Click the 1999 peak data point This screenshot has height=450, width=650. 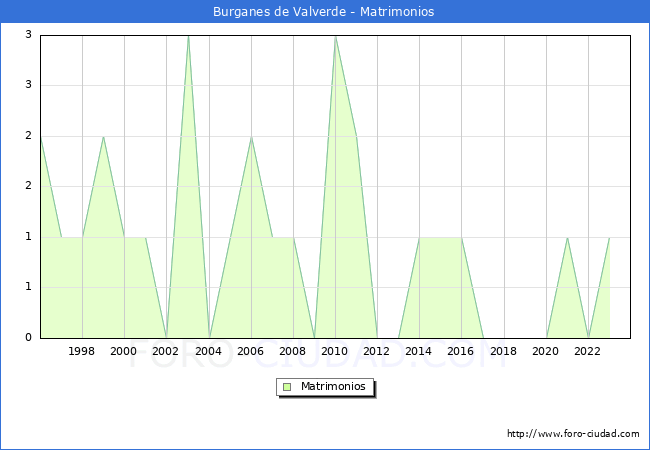point(103,137)
